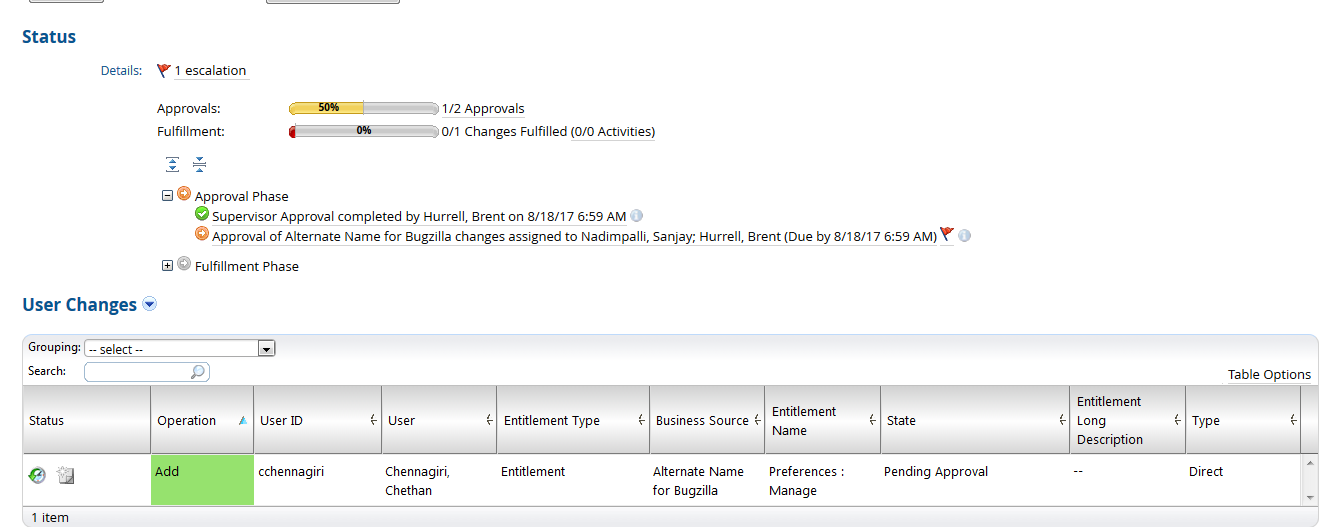Click the collapse all tree icon
Viewport: 1330px width, 527px height.
tap(199, 164)
